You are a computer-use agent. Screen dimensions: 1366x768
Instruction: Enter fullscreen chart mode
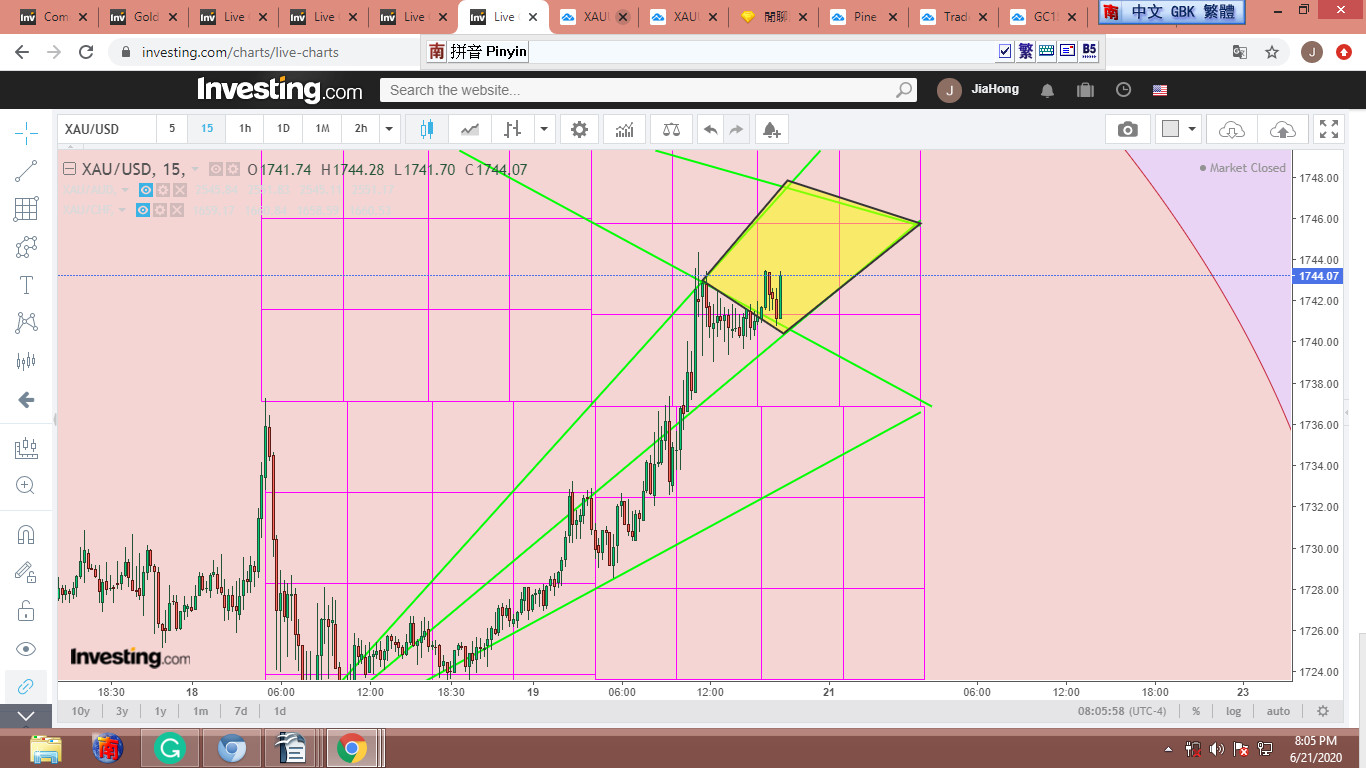pyautogui.click(x=1328, y=129)
